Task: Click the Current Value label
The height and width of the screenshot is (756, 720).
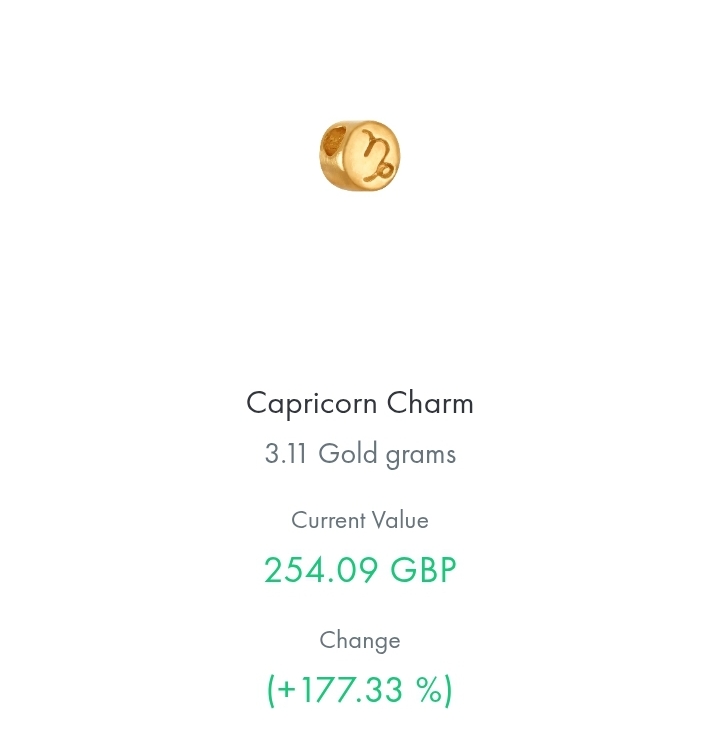Action: click(360, 520)
